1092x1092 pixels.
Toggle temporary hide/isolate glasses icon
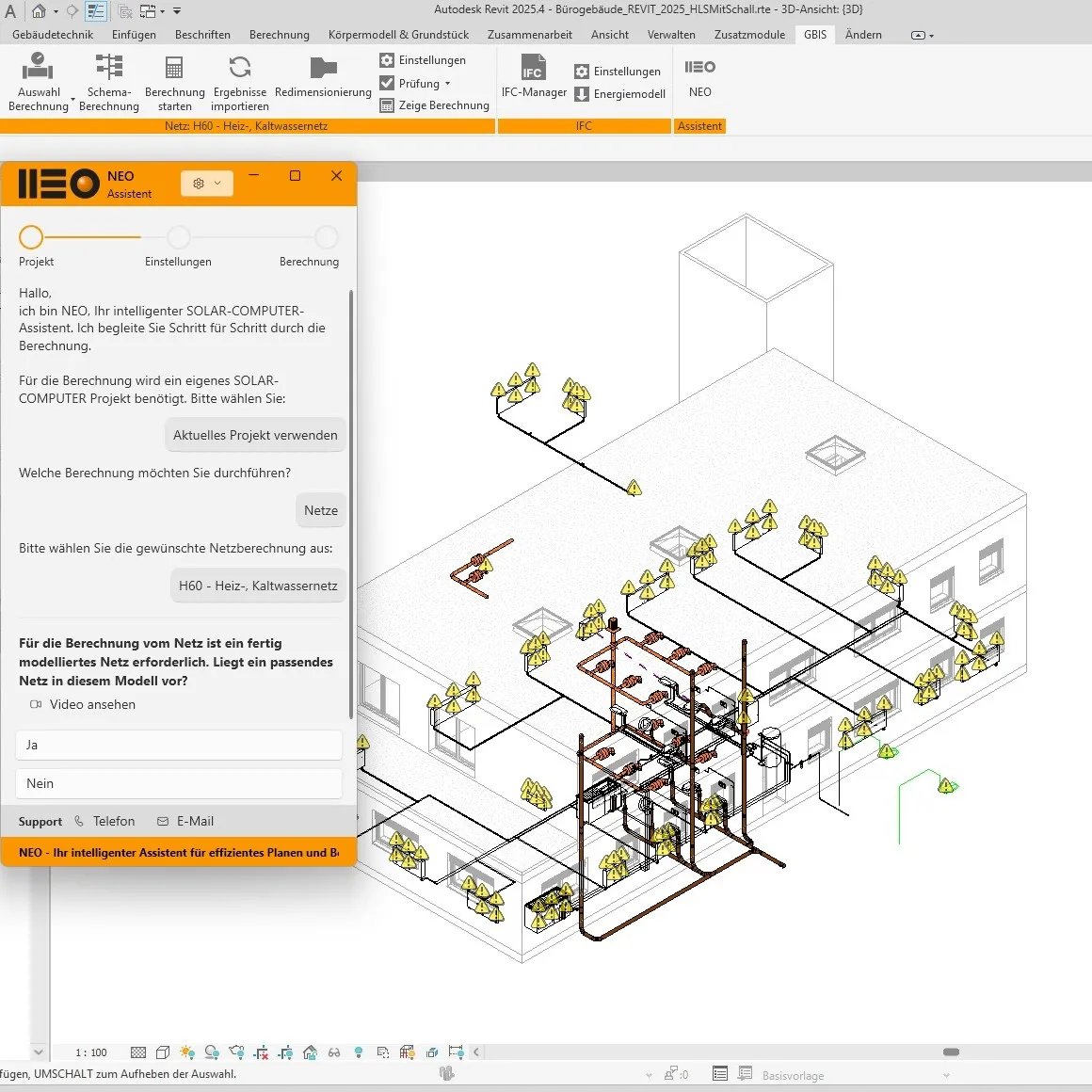point(334,1052)
